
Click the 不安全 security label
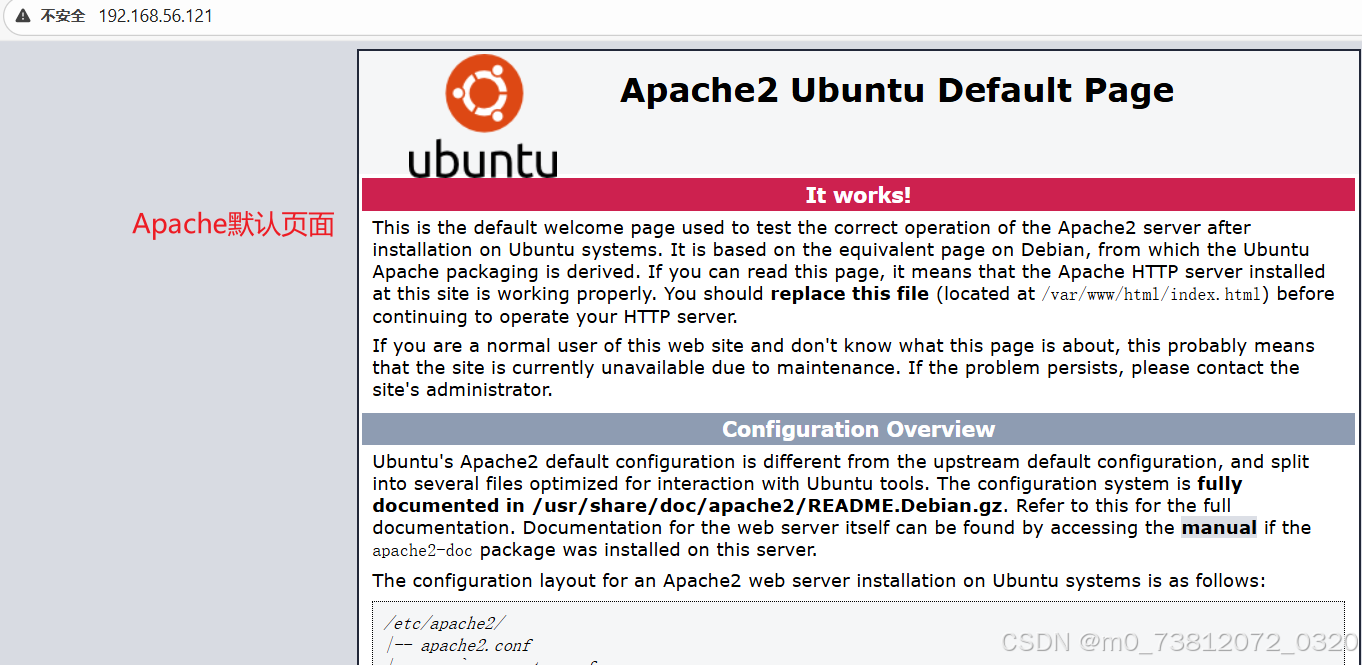click(62, 16)
